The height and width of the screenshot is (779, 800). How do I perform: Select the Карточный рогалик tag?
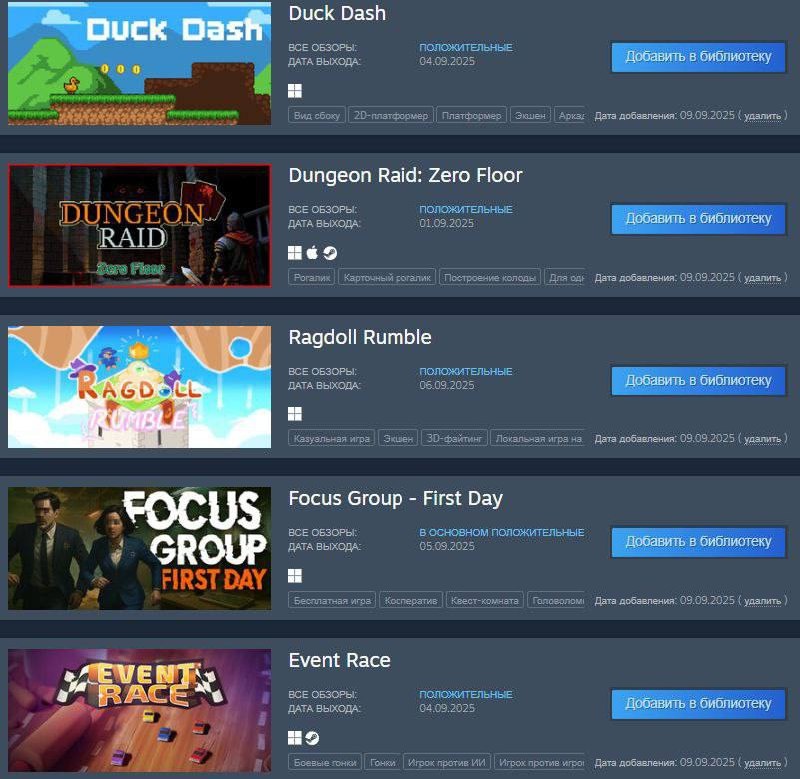click(387, 278)
